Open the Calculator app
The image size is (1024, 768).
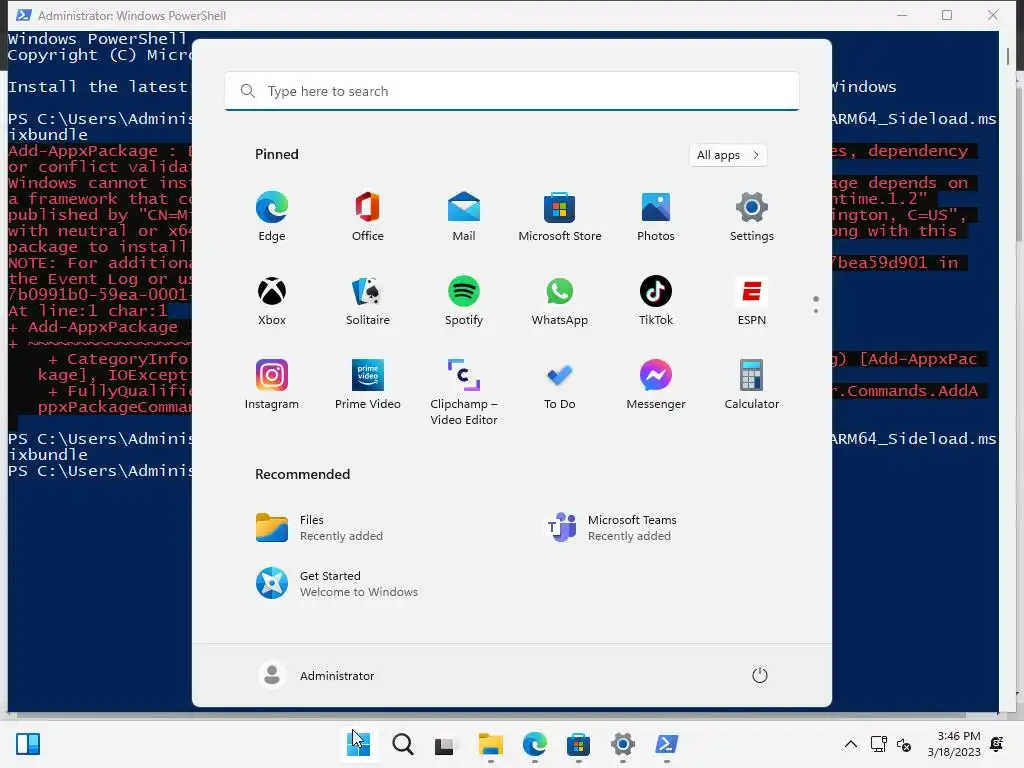click(752, 385)
